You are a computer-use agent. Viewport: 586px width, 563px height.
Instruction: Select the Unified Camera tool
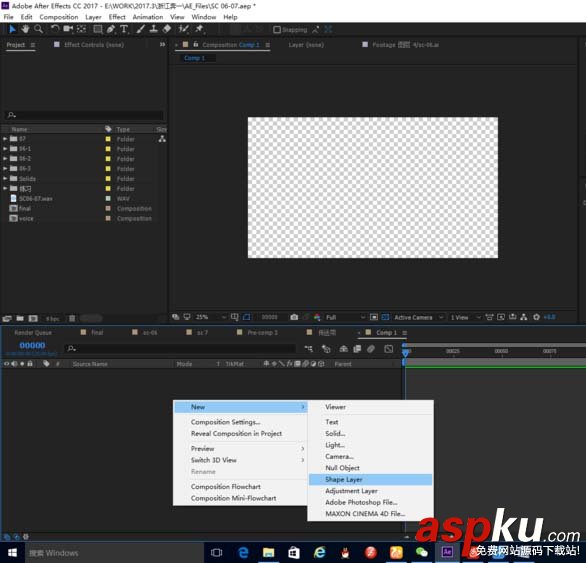[68, 29]
